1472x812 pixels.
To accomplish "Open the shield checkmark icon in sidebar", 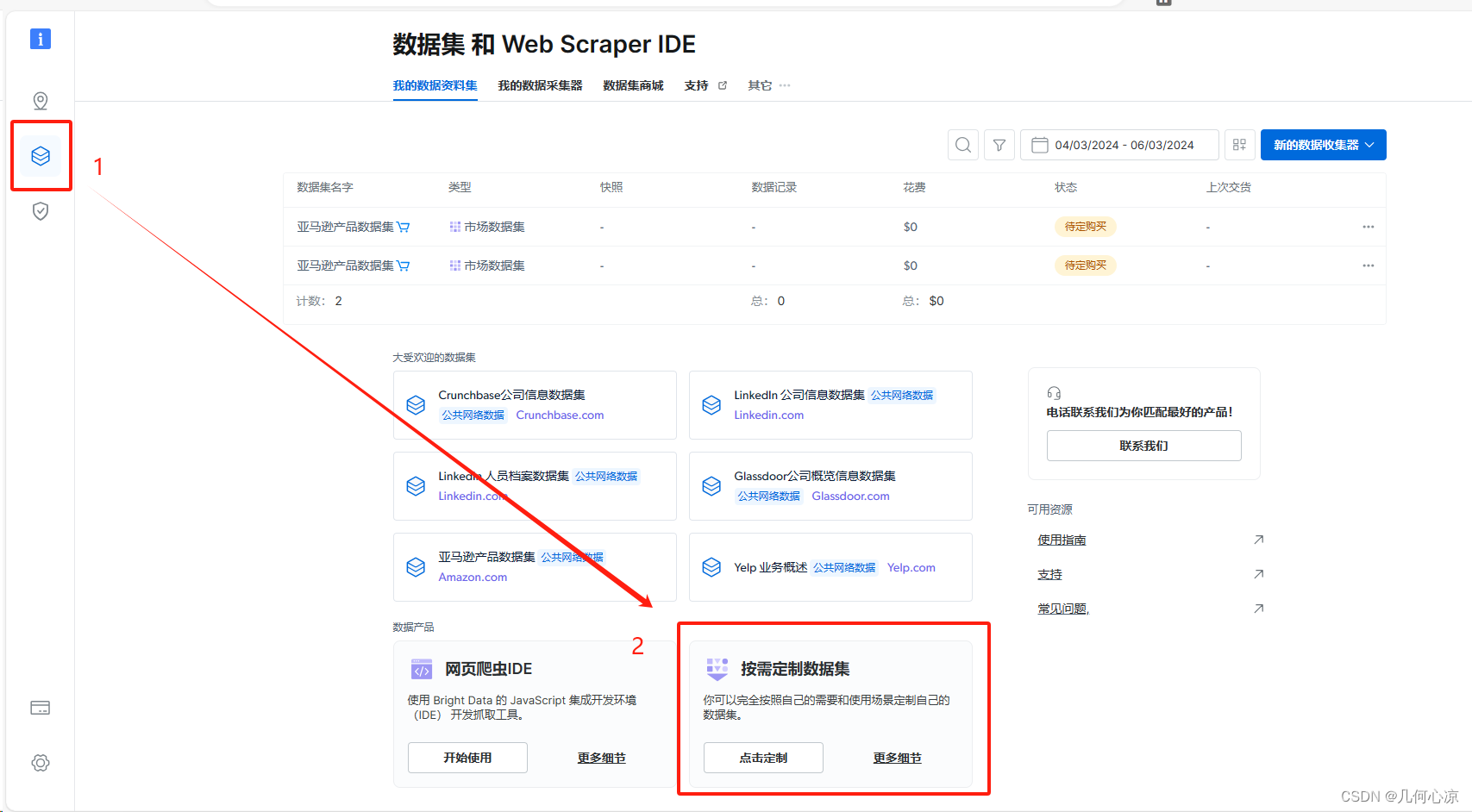I will point(41,211).
